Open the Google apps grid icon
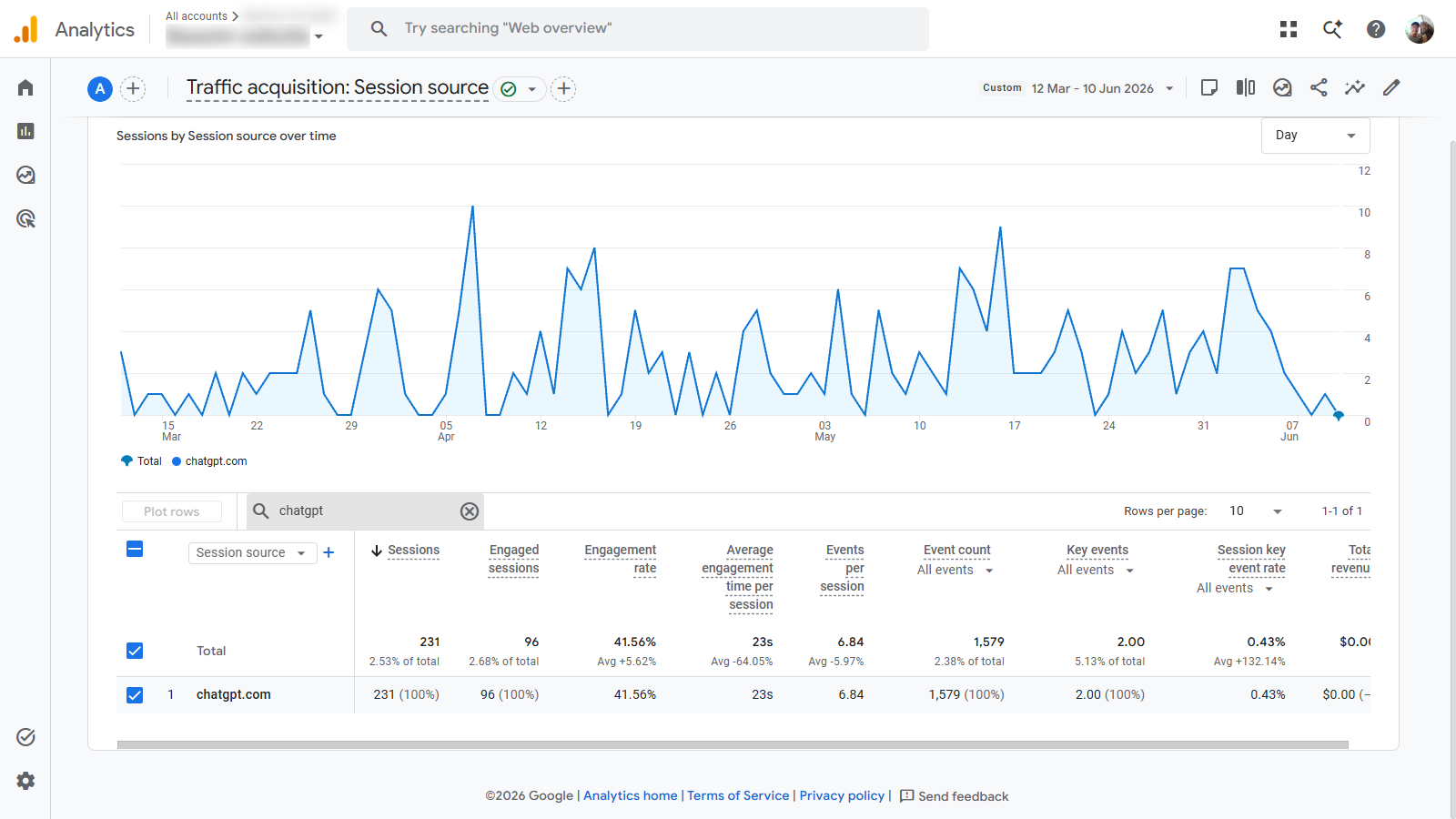 [x=1289, y=29]
